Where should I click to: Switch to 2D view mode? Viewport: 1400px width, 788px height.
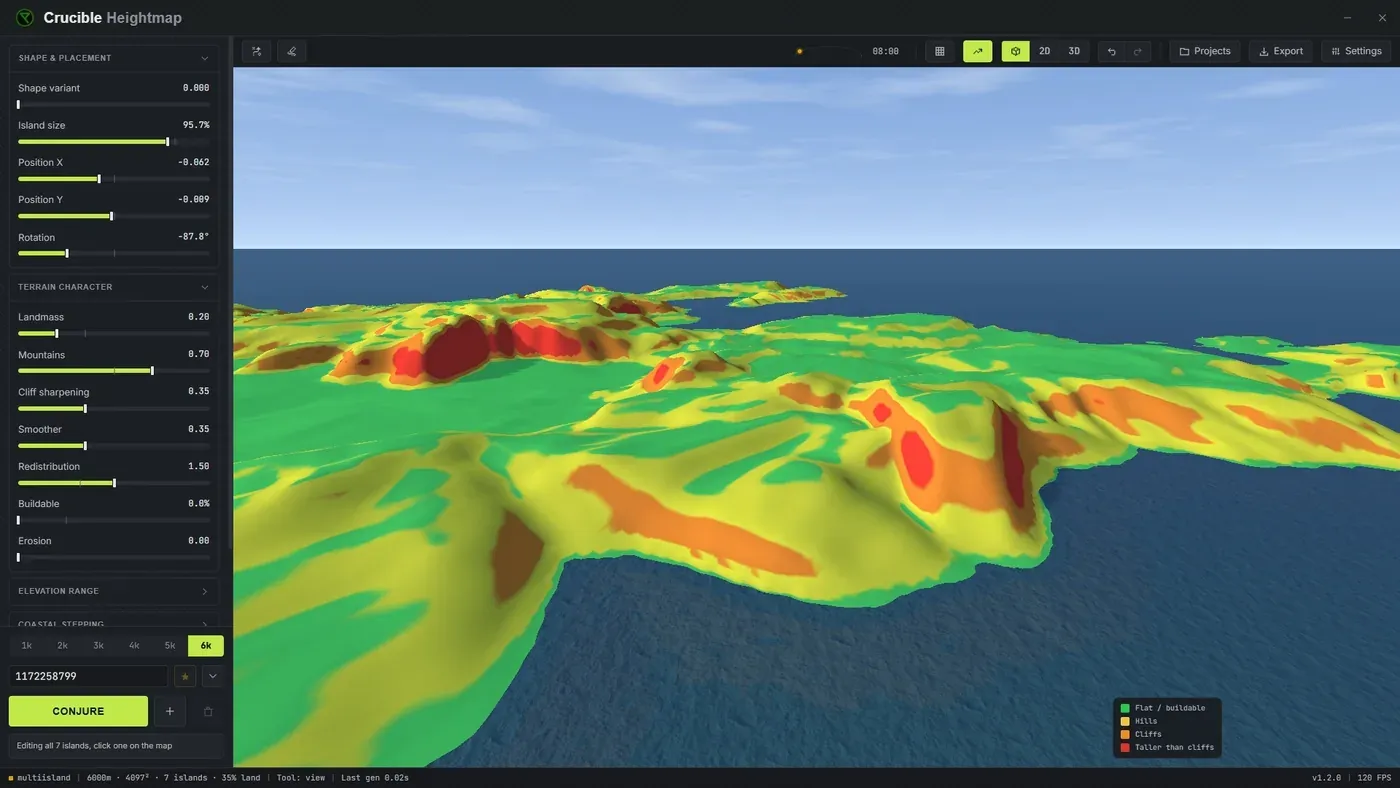pos(1045,51)
